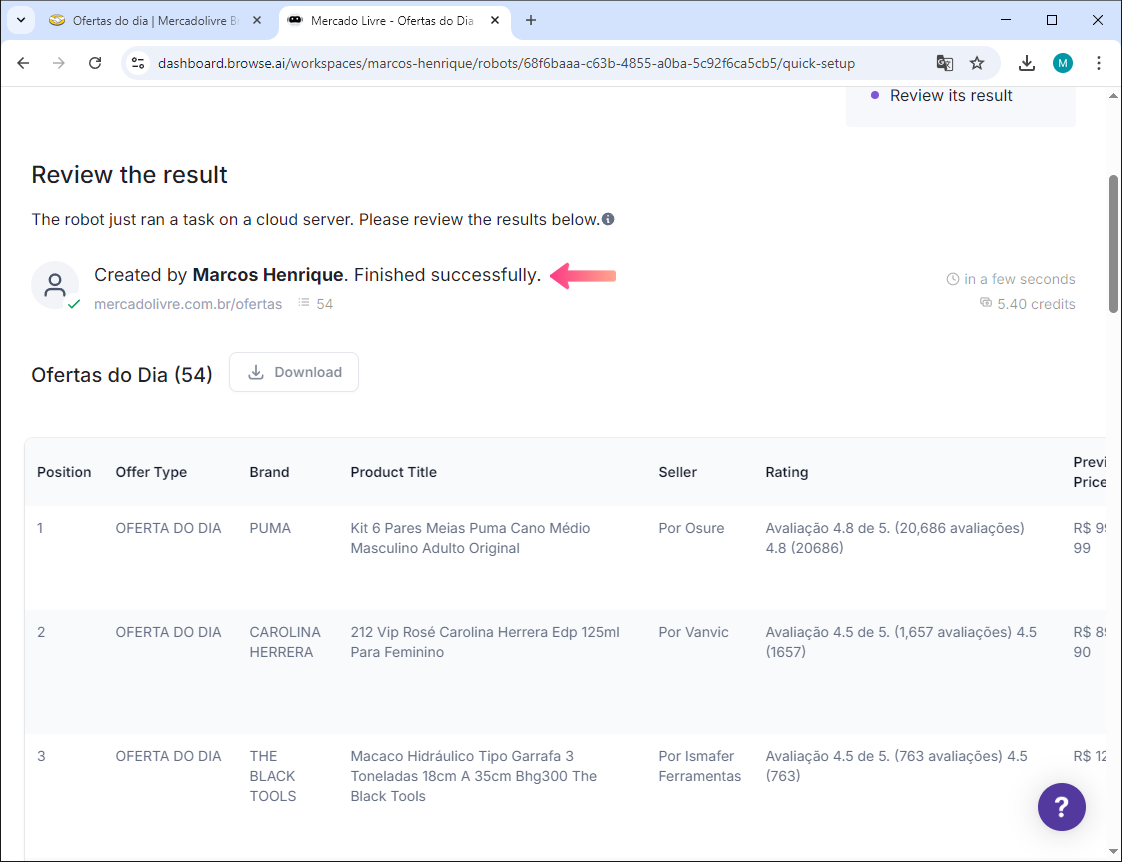Screen dimensions: 1122x862
Task: Select the 212 Vip Rosé product title
Action: [485, 642]
